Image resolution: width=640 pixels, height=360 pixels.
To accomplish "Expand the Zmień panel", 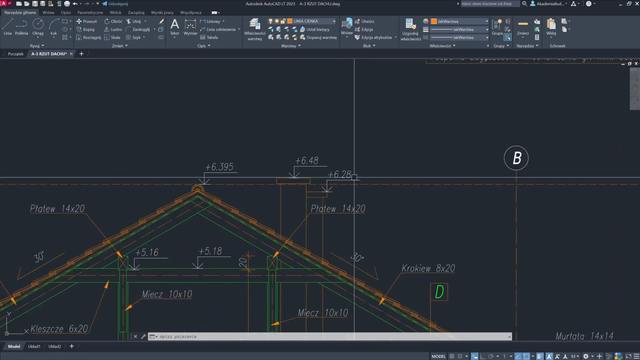I will point(120,46).
